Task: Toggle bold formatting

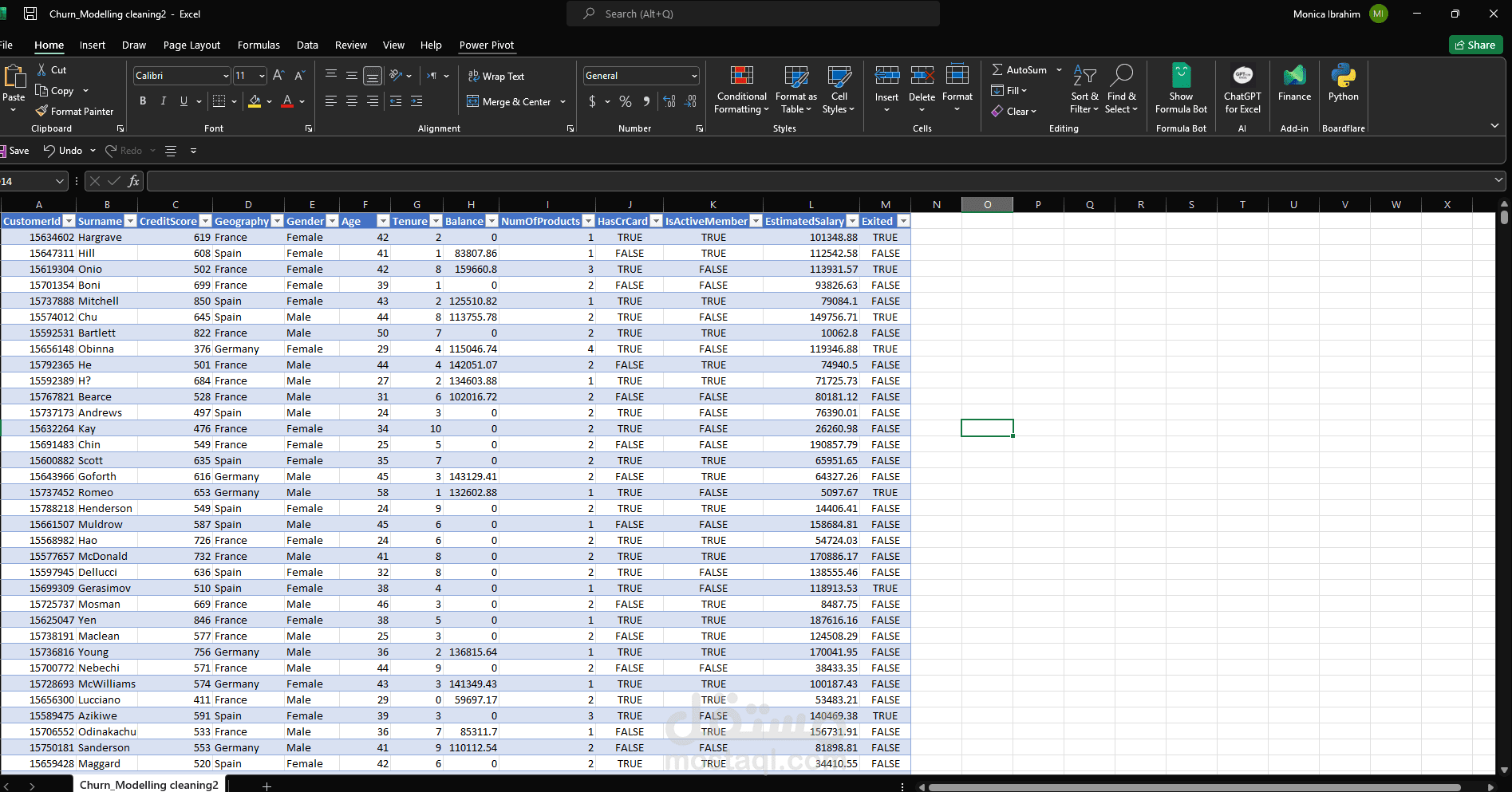Action: click(x=143, y=101)
